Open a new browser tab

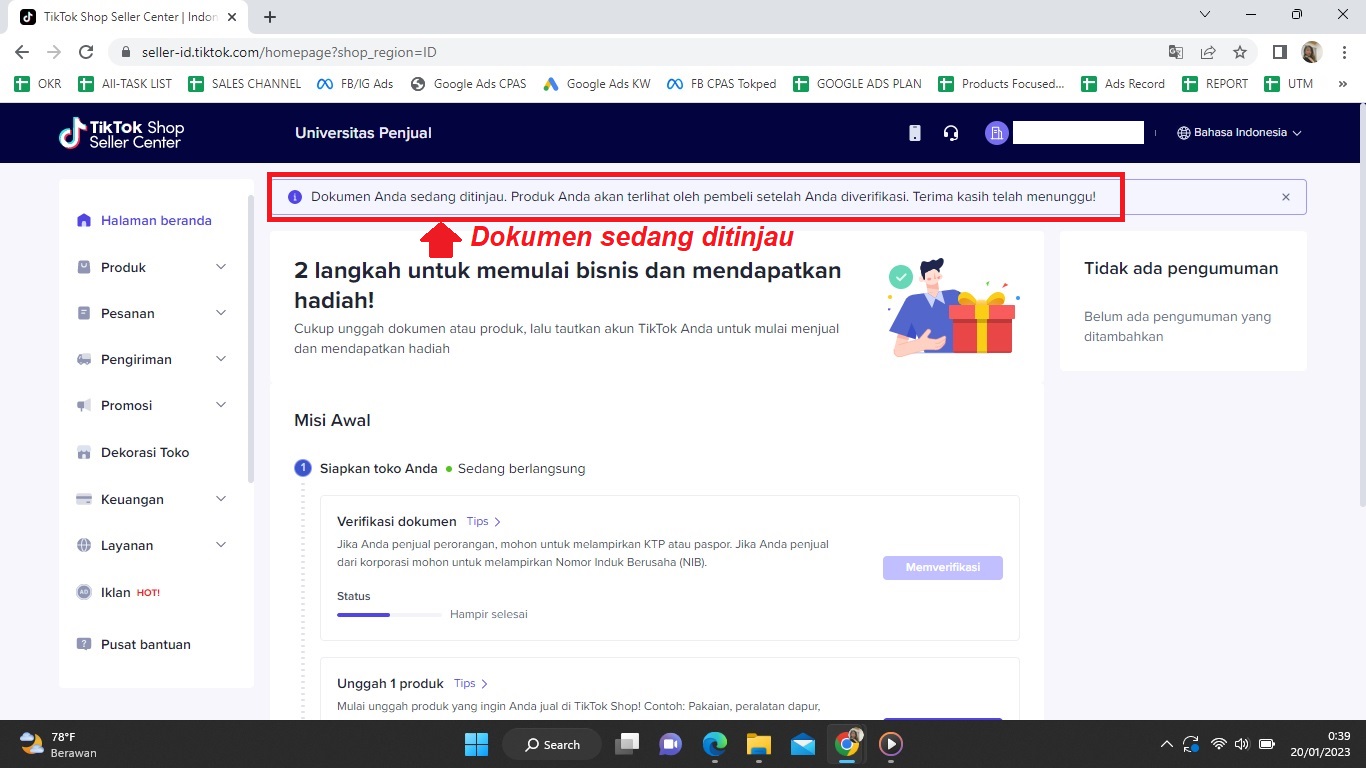point(270,17)
